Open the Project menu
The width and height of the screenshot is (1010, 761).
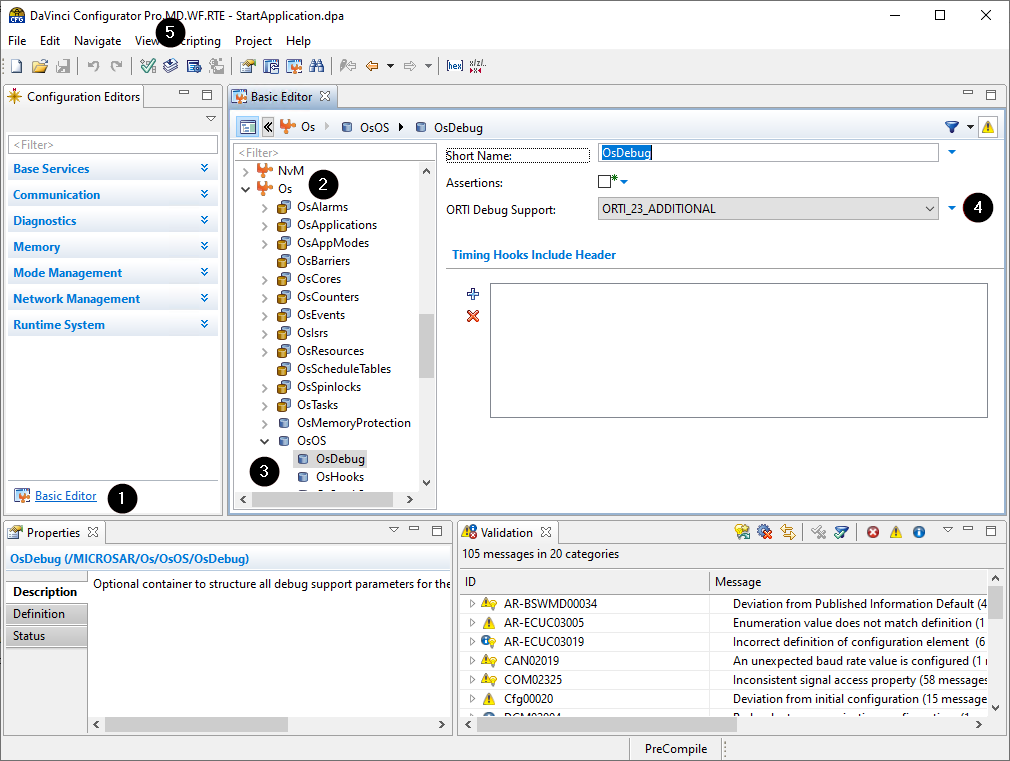tap(253, 41)
